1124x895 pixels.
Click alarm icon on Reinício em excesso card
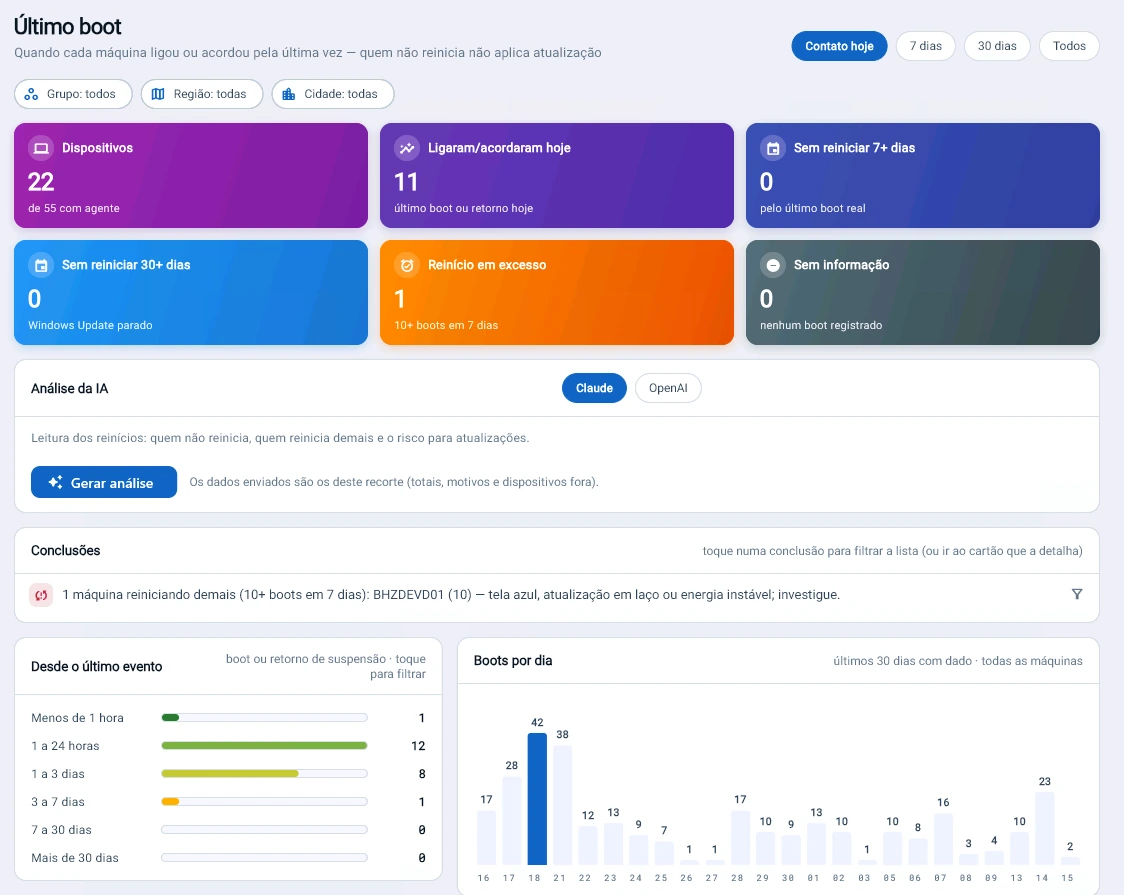[407, 265]
